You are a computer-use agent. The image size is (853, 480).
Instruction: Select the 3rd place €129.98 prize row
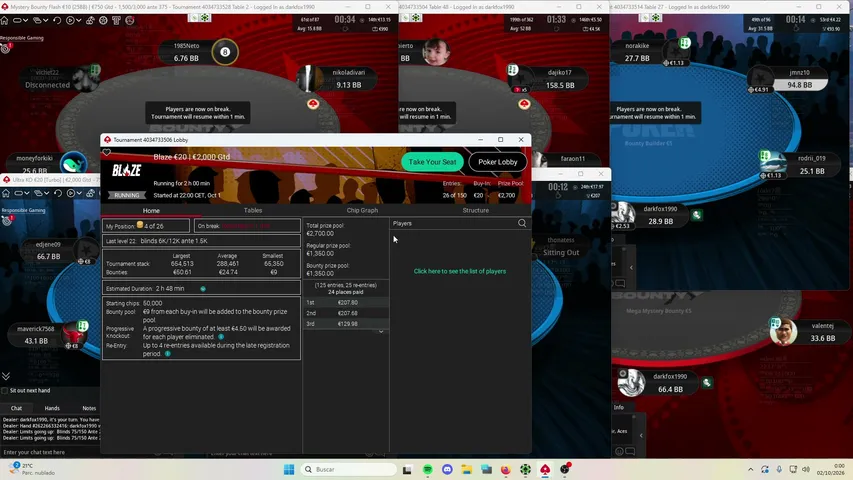[346, 324]
